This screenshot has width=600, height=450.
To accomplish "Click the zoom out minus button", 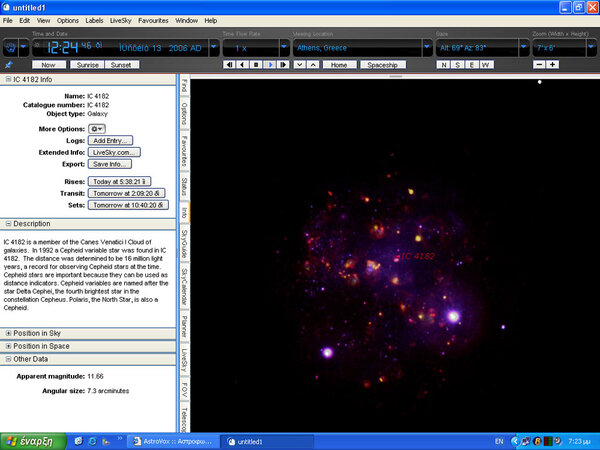I will 540,64.
